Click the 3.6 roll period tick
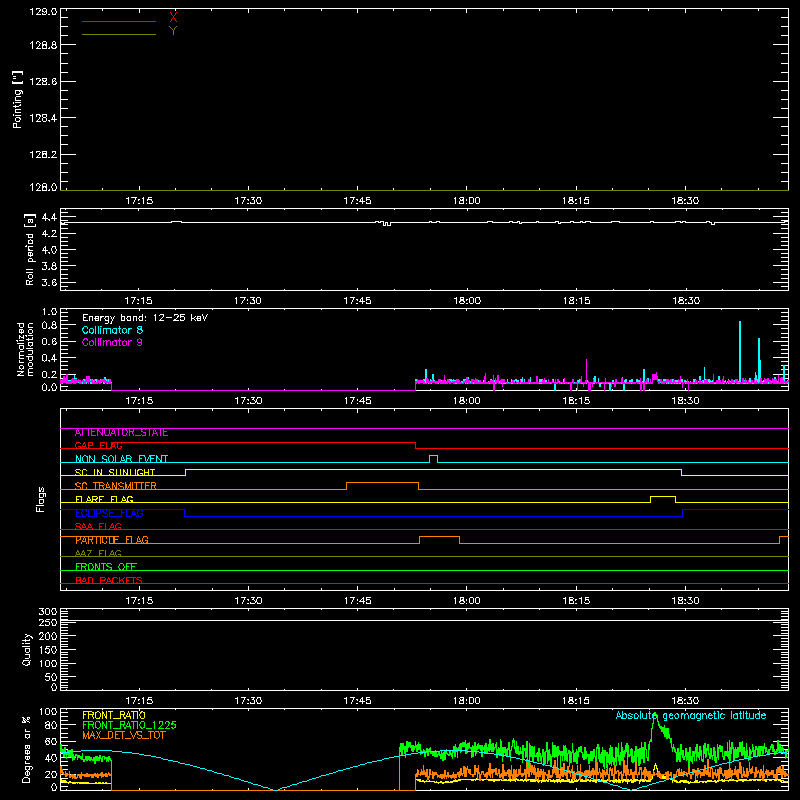 tap(49, 282)
